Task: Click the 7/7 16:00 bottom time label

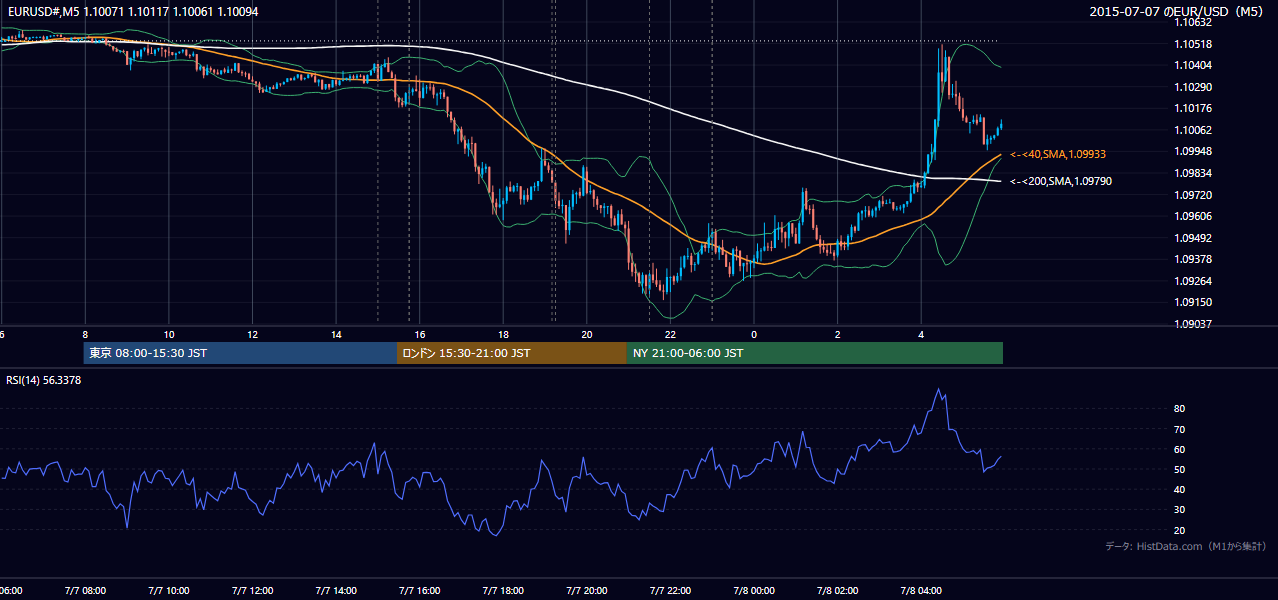Action: click(x=420, y=591)
